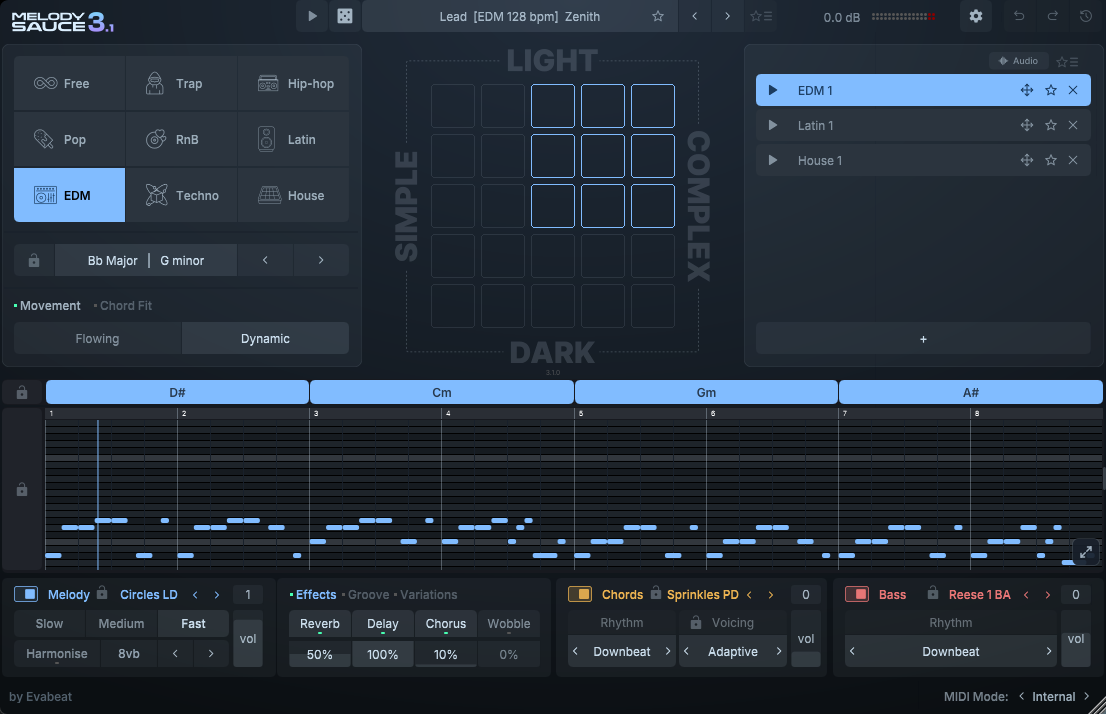Click the key lock icon beside Bb Major

34,260
